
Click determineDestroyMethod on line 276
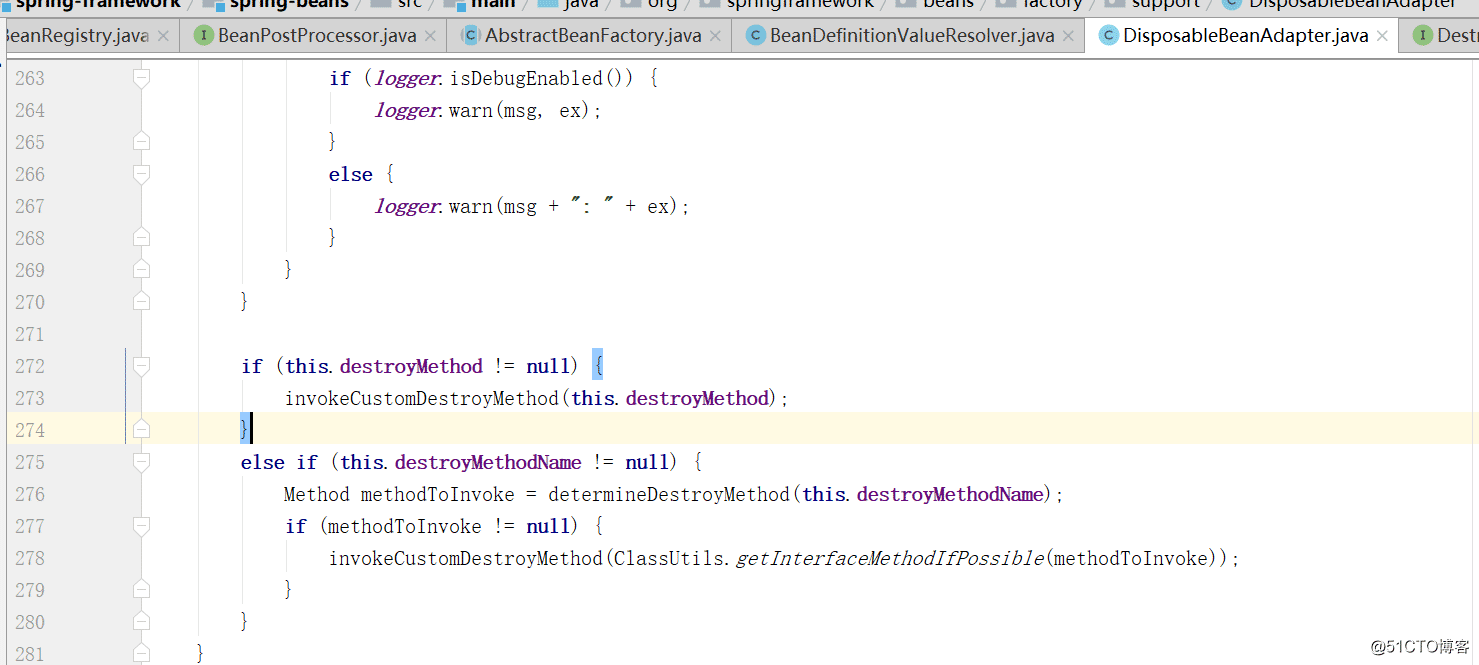[669, 494]
